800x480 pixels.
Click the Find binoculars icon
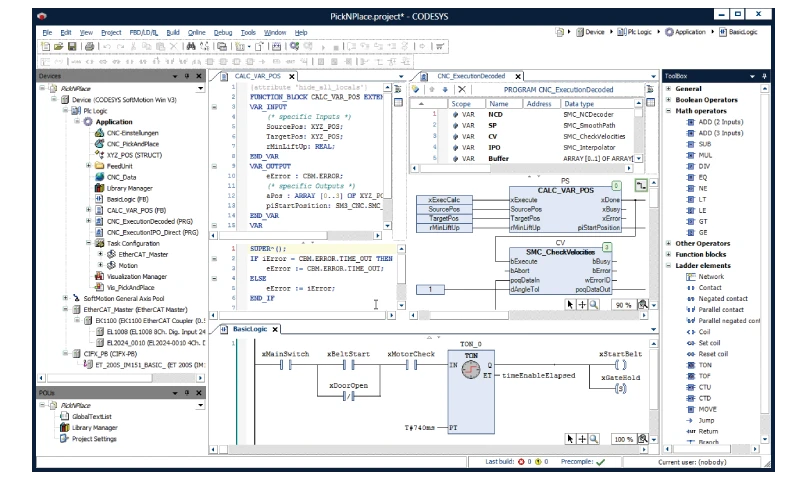click(x=191, y=46)
